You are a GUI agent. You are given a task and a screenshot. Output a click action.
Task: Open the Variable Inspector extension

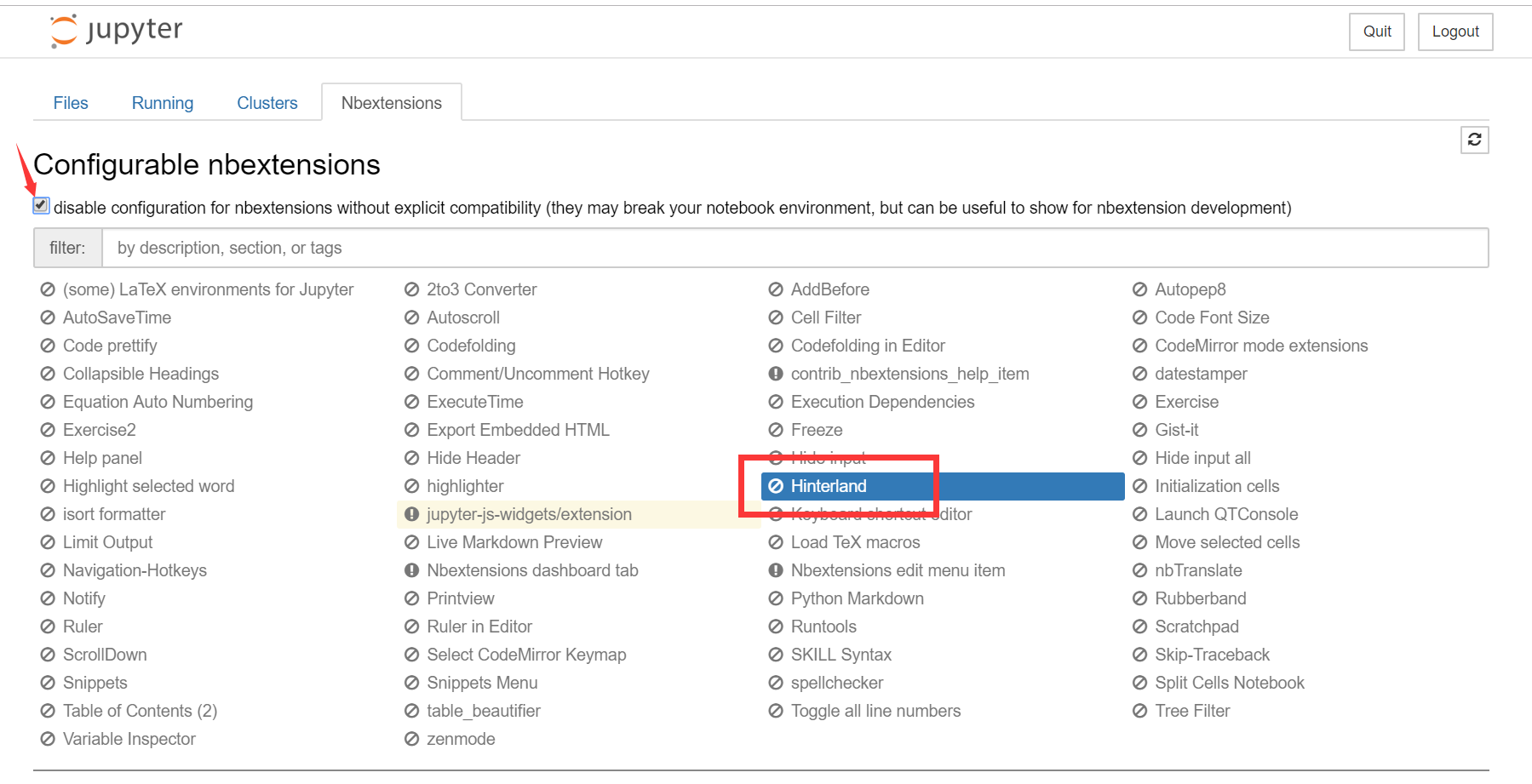coord(128,739)
